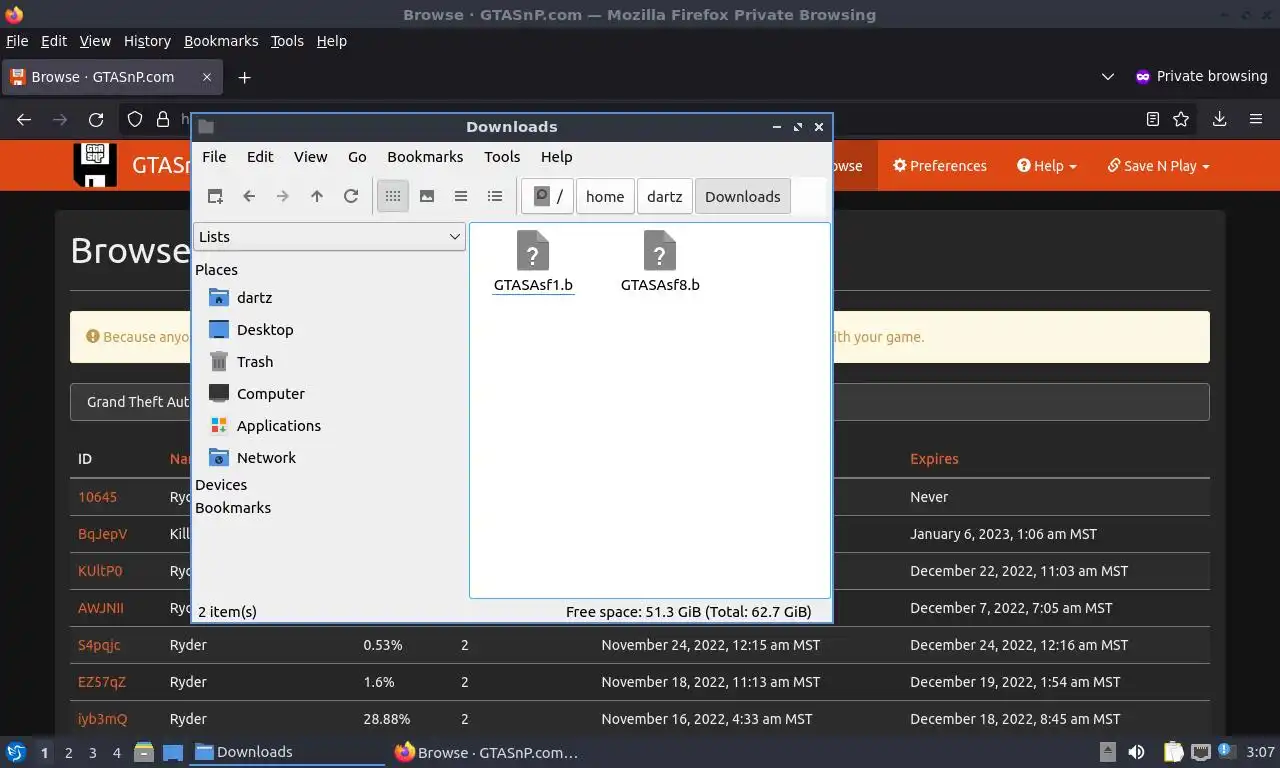Viewport: 1280px width, 768px height.
Task: Bookmark this page with the star
Action: pos(1181,119)
